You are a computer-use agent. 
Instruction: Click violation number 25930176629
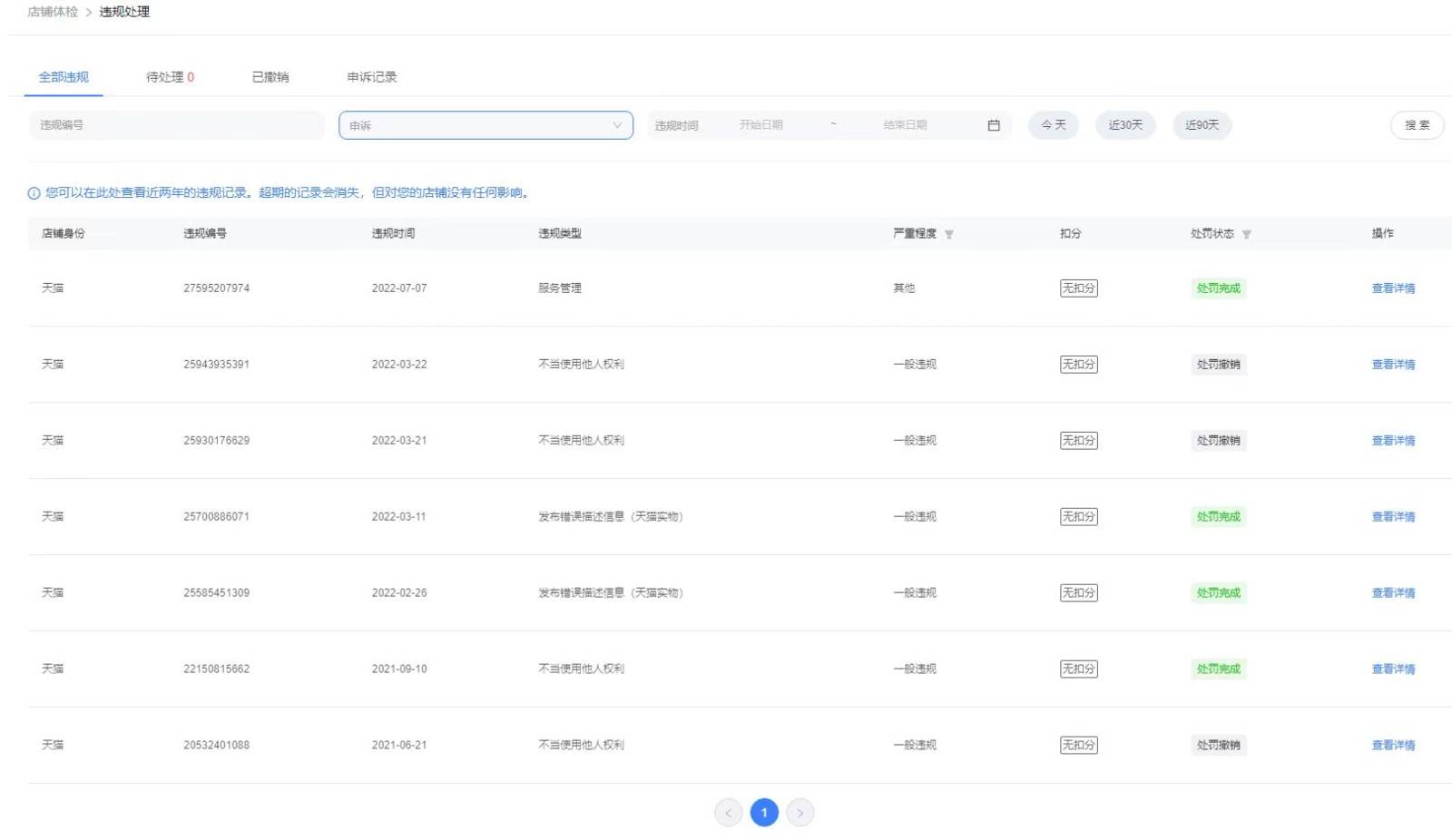(216, 441)
